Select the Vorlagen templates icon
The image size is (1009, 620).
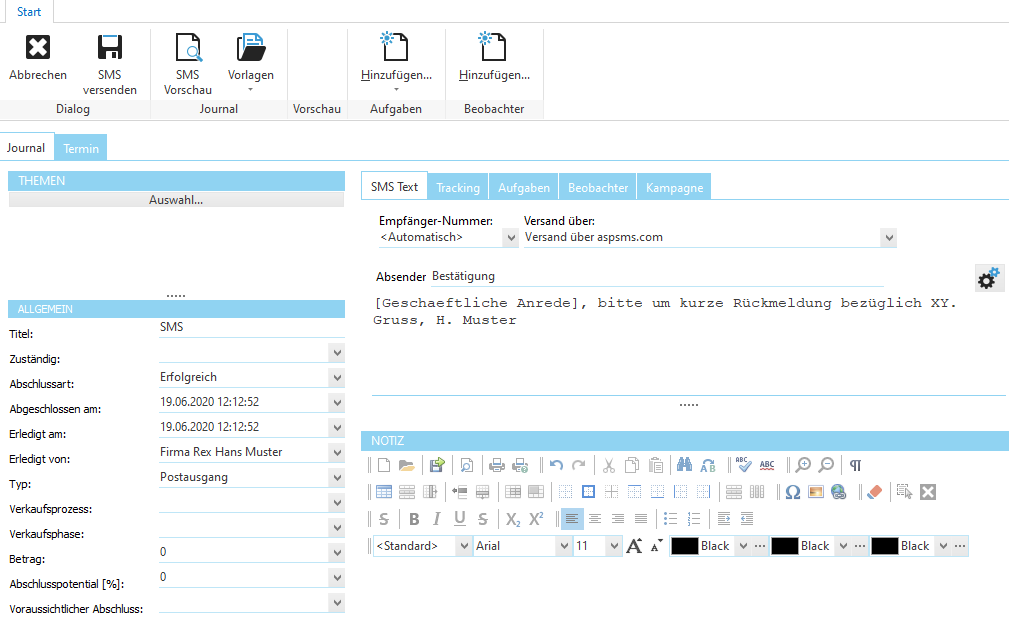(x=251, y=48)
